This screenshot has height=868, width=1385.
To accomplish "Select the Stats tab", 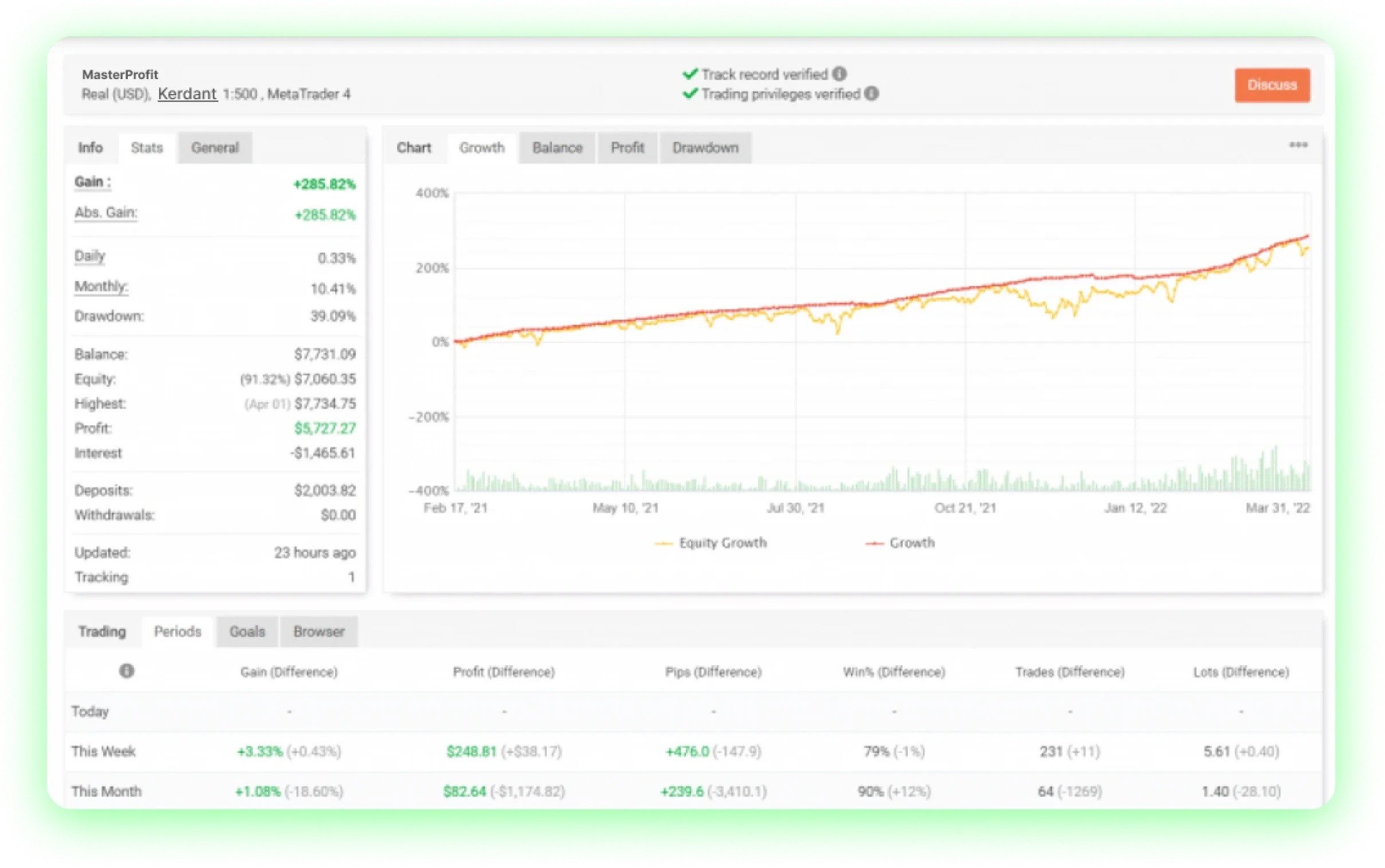I will [x=147, y=148].
